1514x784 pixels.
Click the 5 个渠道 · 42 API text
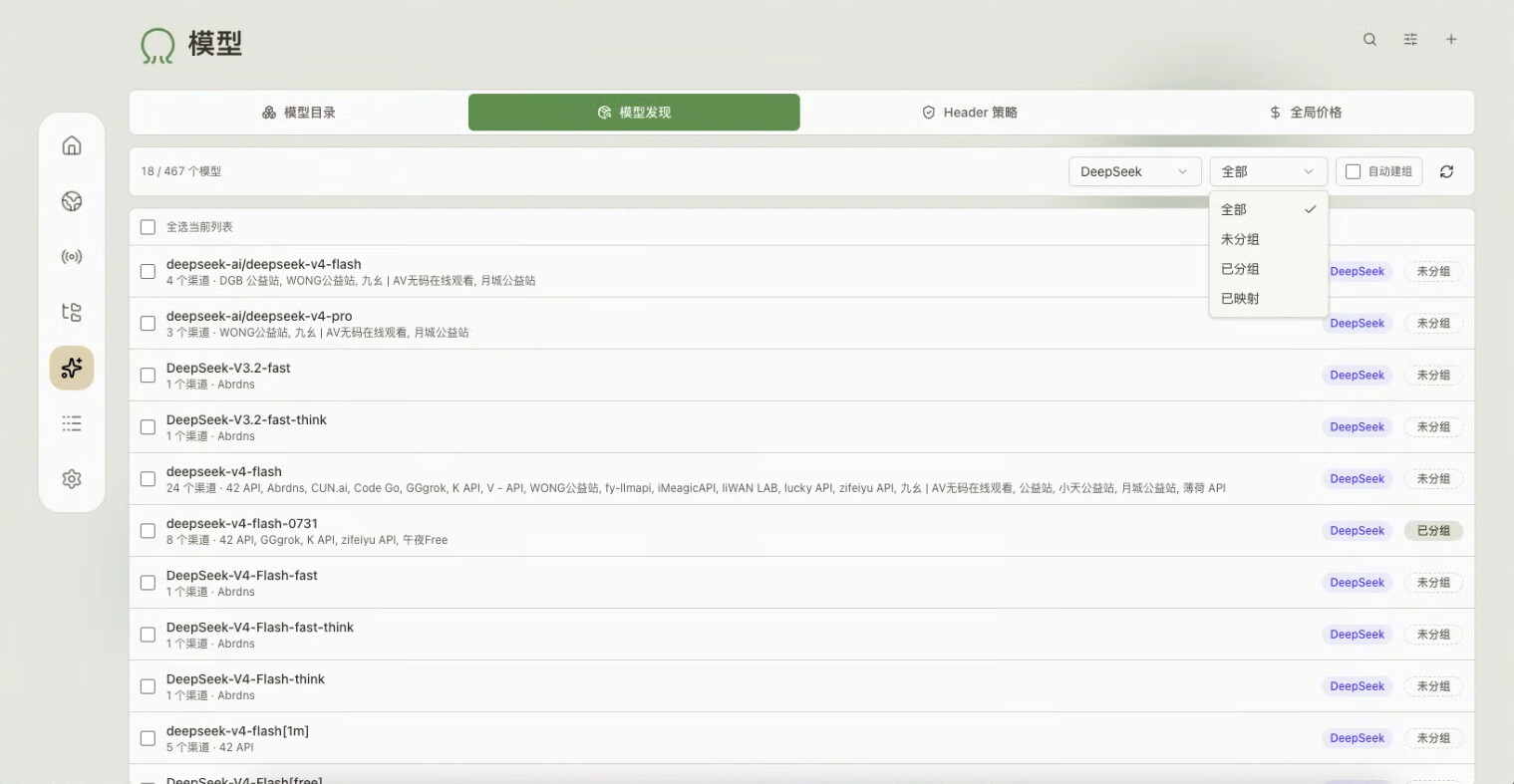(x=210, y=747)
